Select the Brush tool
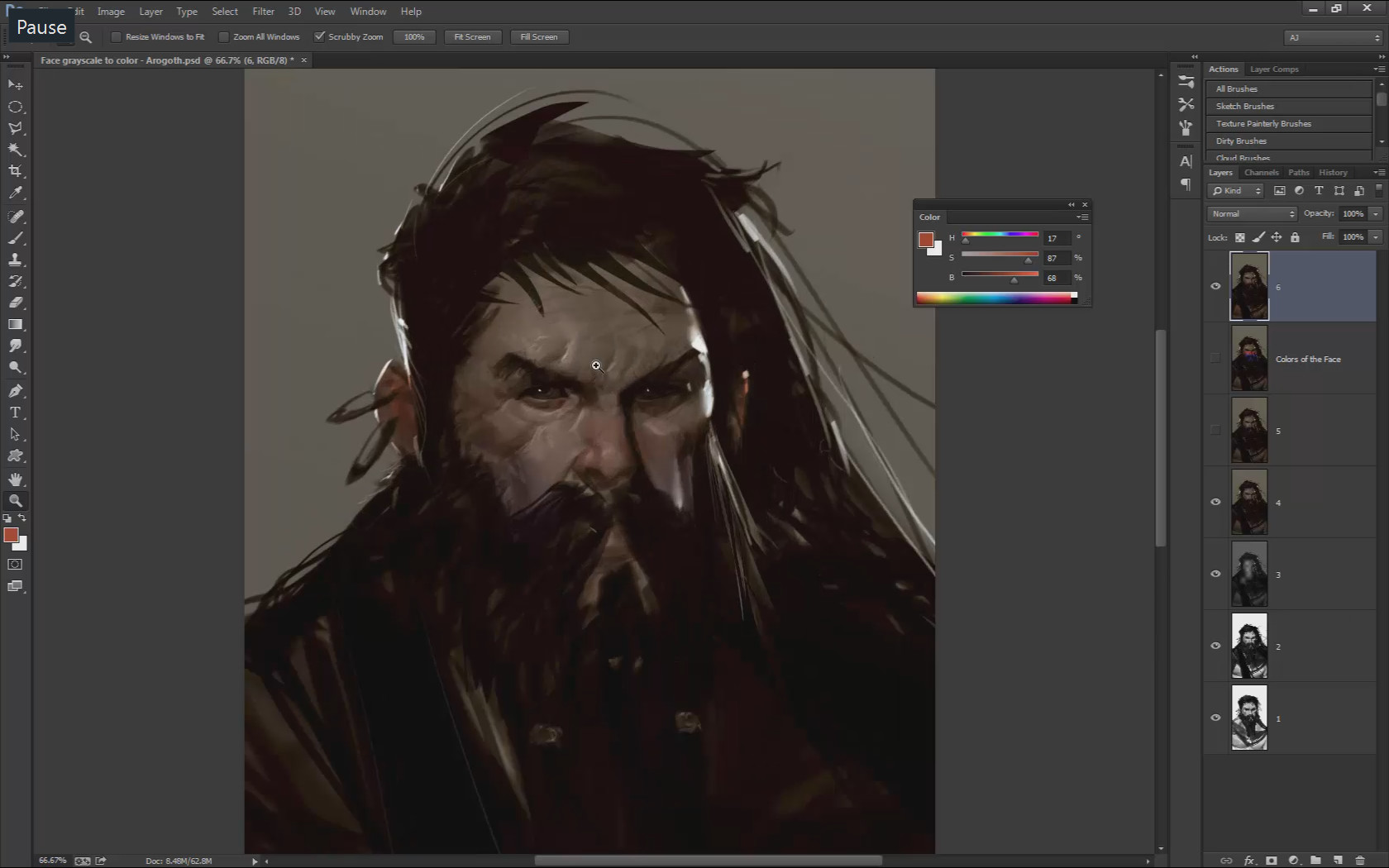 click(x=15, y=238)
